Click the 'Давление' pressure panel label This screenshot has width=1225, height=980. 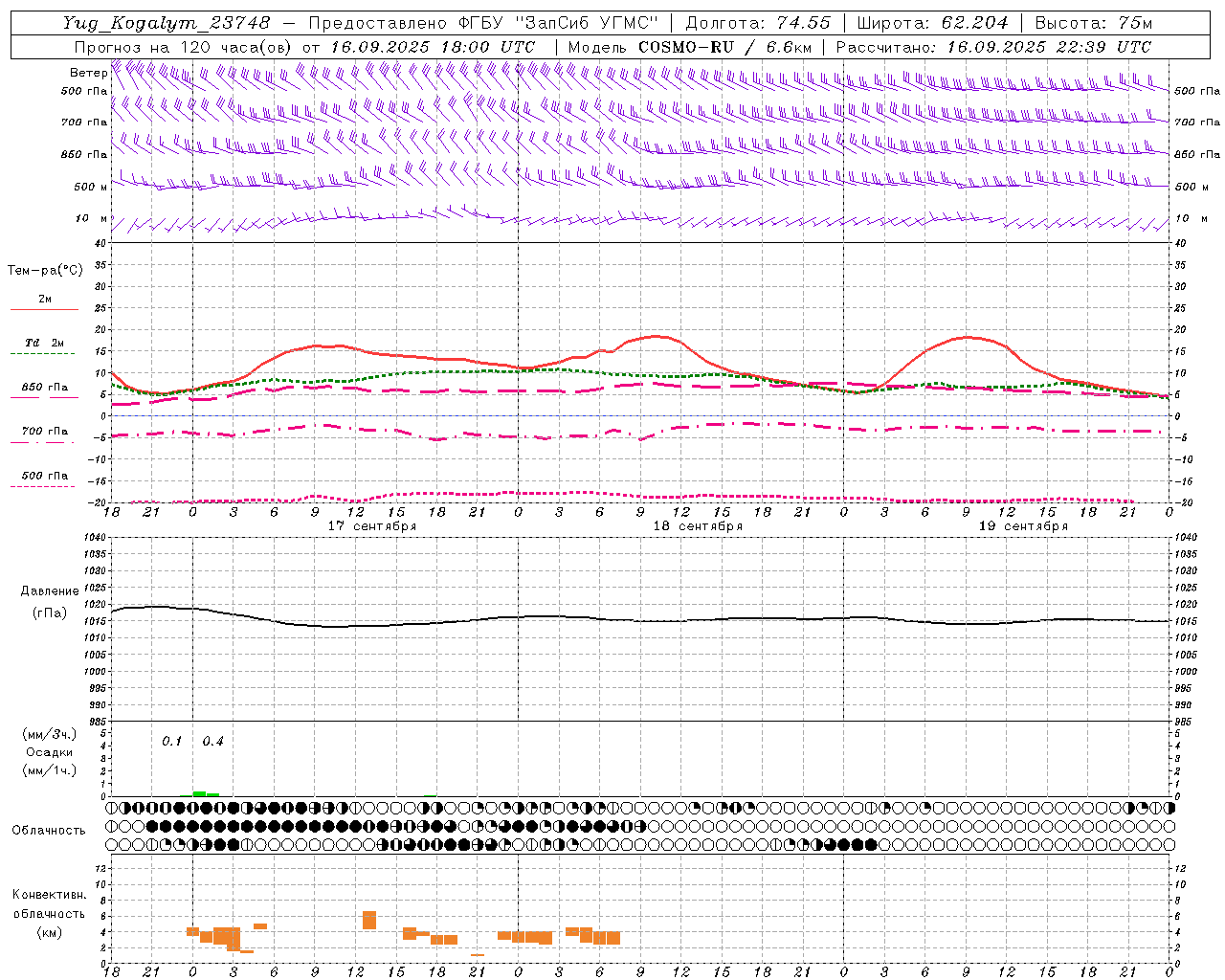point(50,591)
